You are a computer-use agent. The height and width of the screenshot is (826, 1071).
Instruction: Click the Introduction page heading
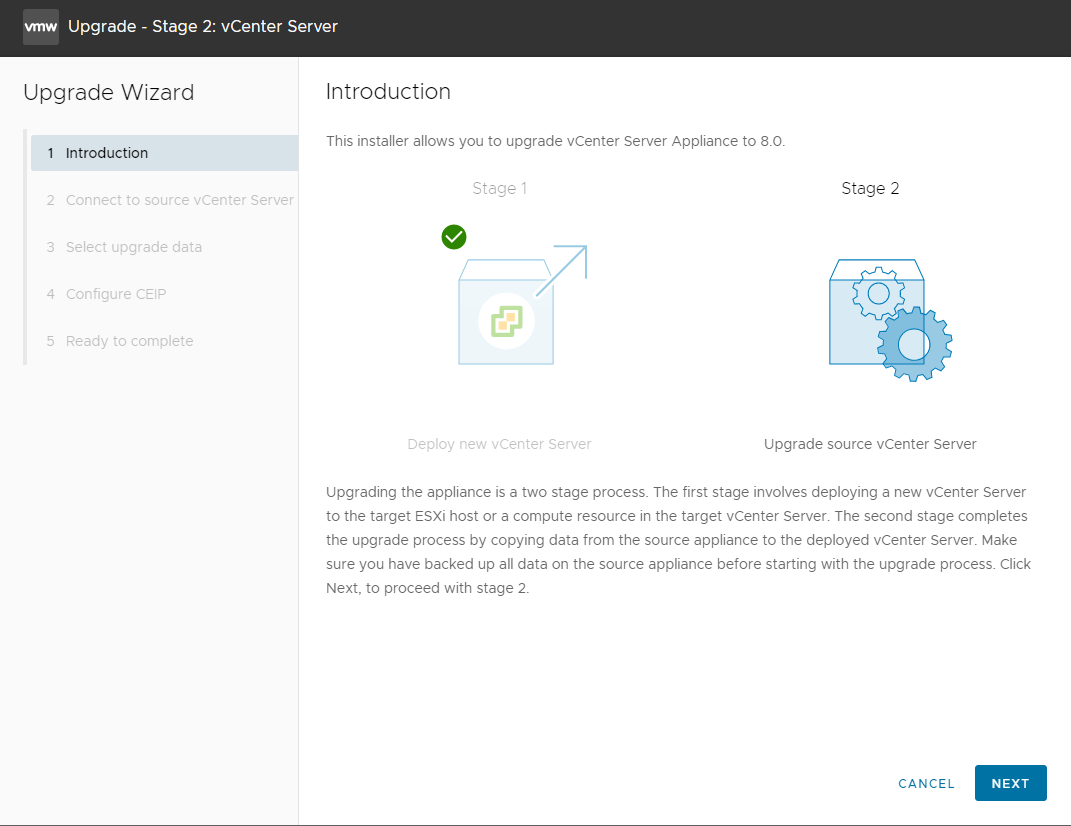pyautogui.click(x=388, y=92)
